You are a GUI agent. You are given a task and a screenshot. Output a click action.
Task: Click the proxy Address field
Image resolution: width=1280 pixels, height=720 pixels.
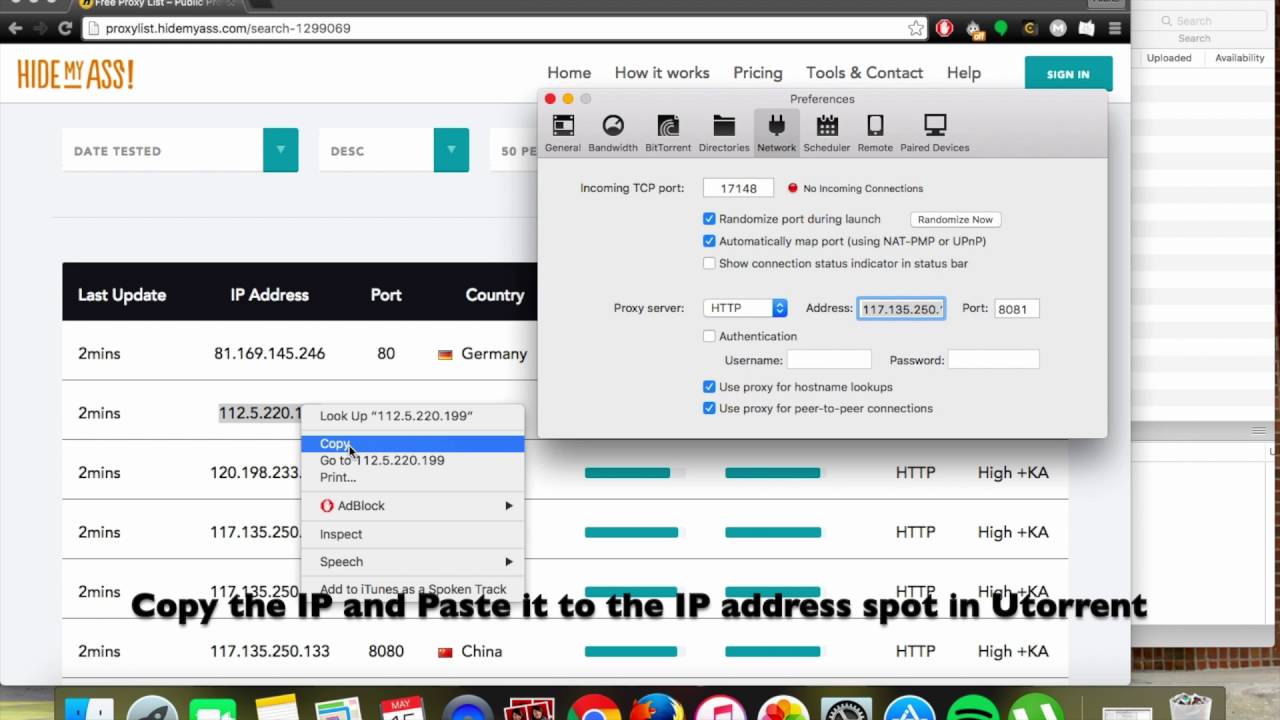[901, 309]
